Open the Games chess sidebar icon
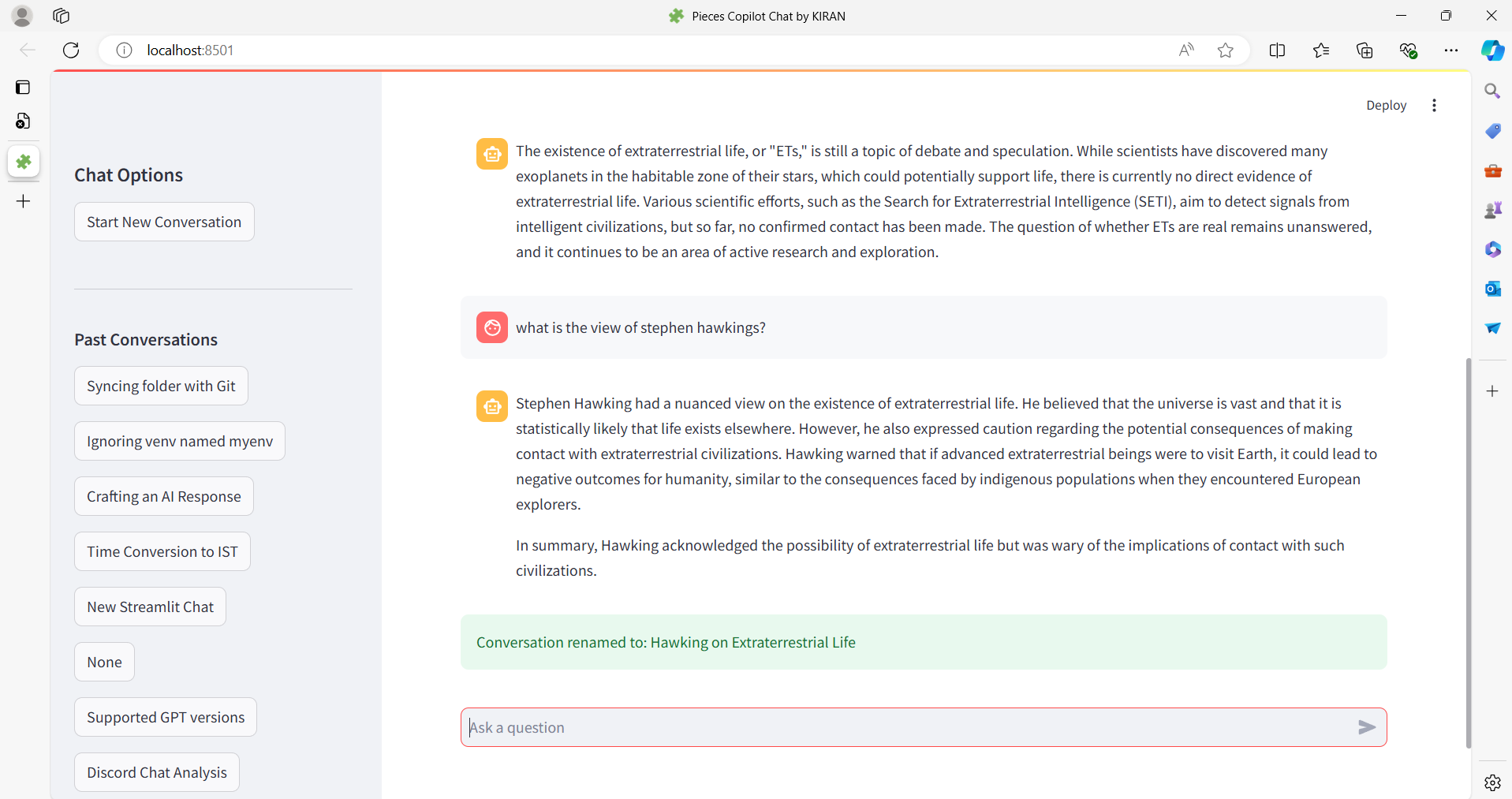1512x799 pixels. point(1492,210)
